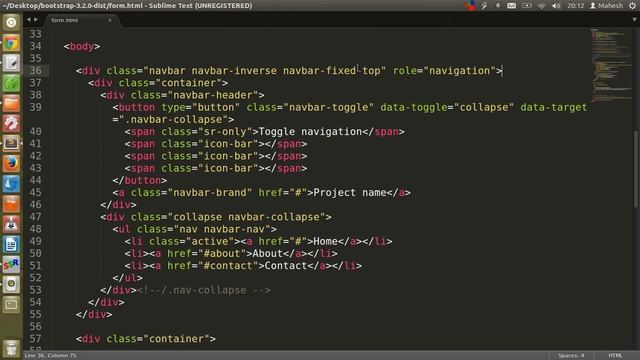This screenshot has height=360, width=640.
Task: Click "container" class on line 57
Action: pyautogui.click(x=176, y=339)
